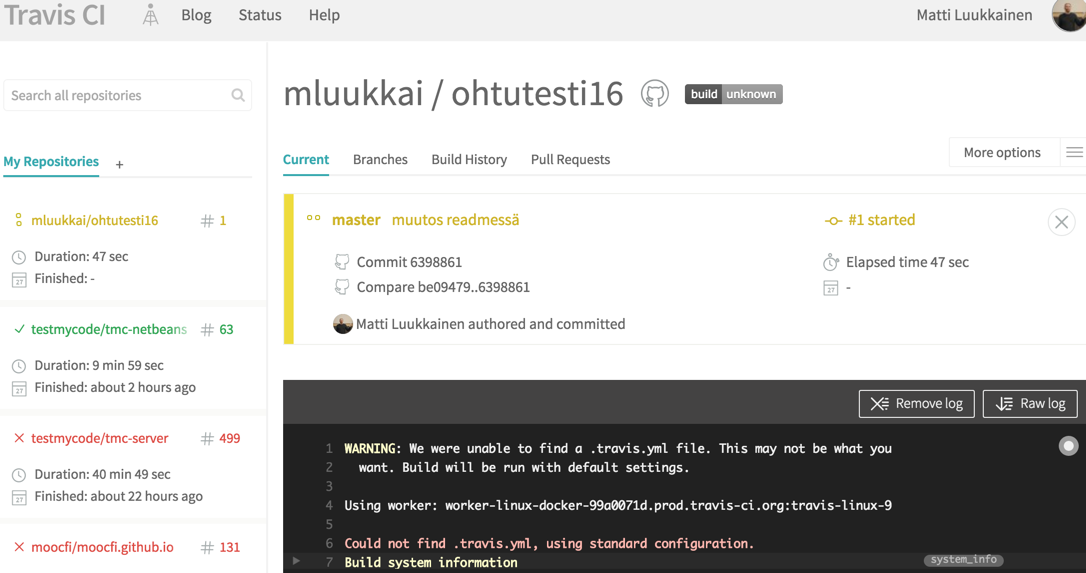Select the Current tab

point(305,159)
